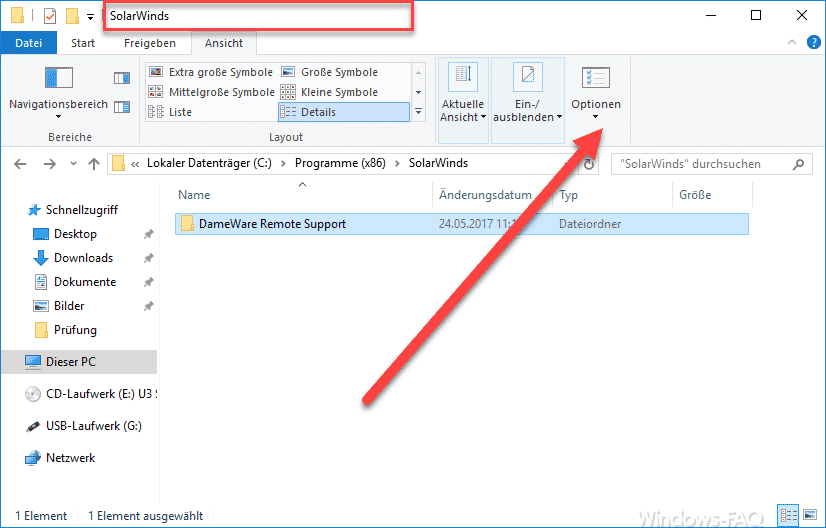Choose Extra große Symbole layout
826x528 pixels.
pos(211,72)
